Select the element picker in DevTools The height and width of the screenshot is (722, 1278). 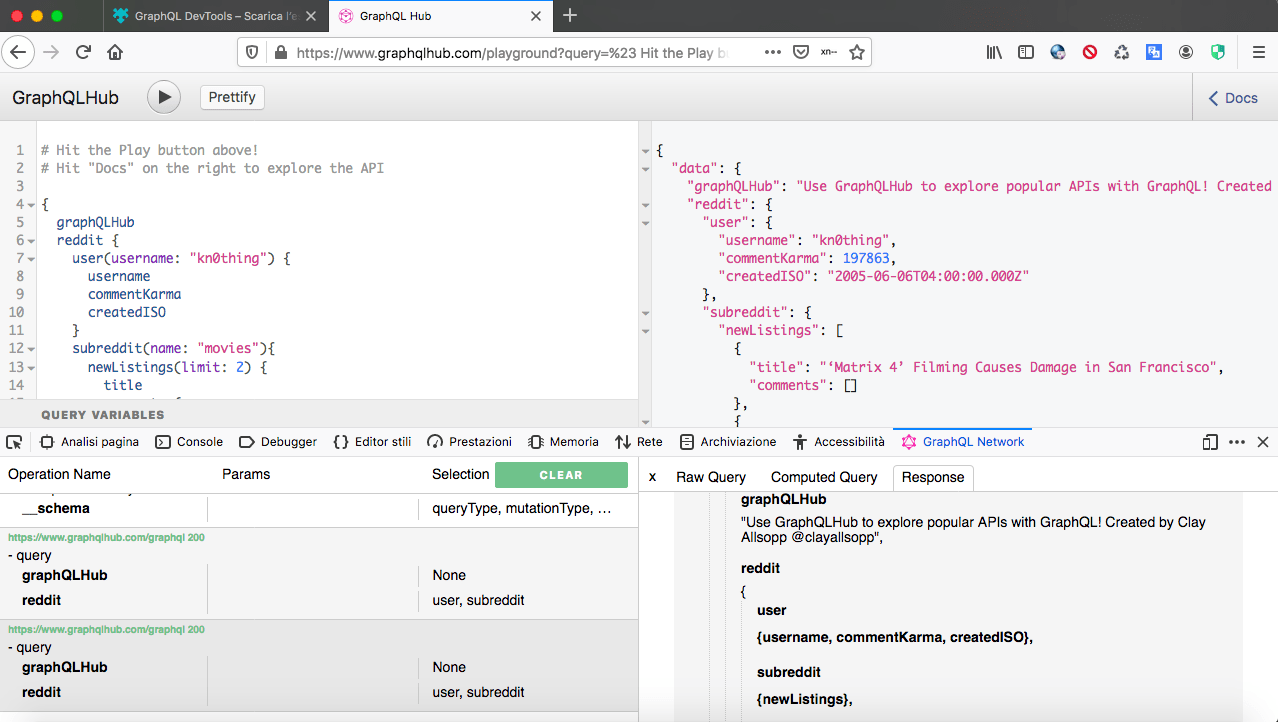(x=14, y=441)
